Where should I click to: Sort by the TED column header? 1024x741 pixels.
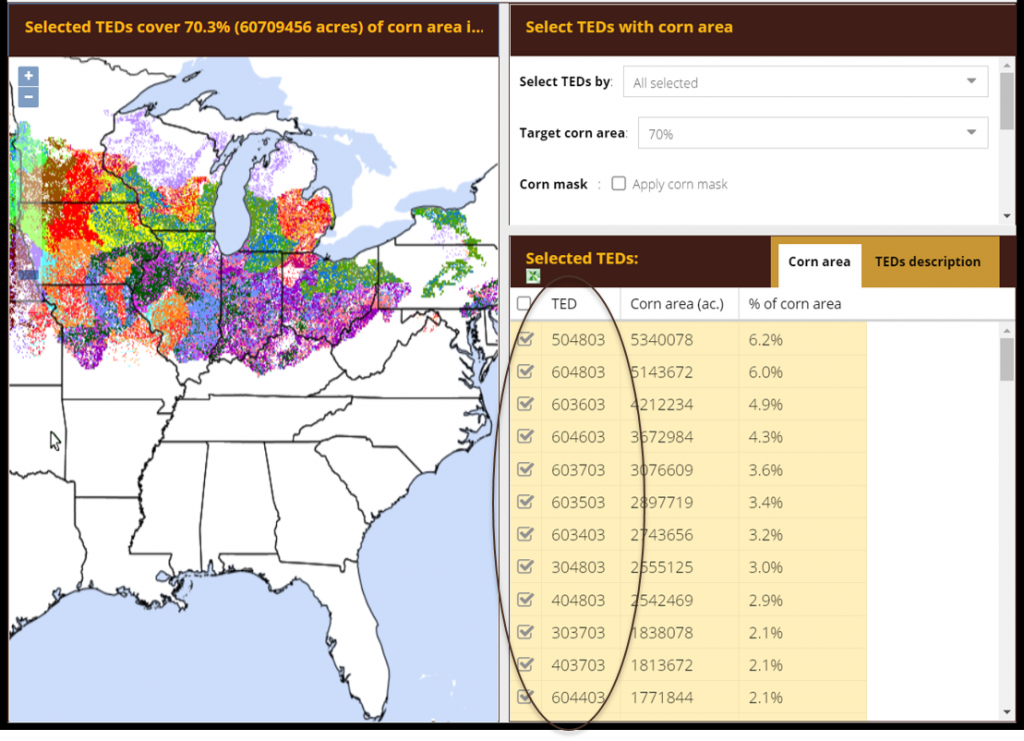[x=564, y=304]
